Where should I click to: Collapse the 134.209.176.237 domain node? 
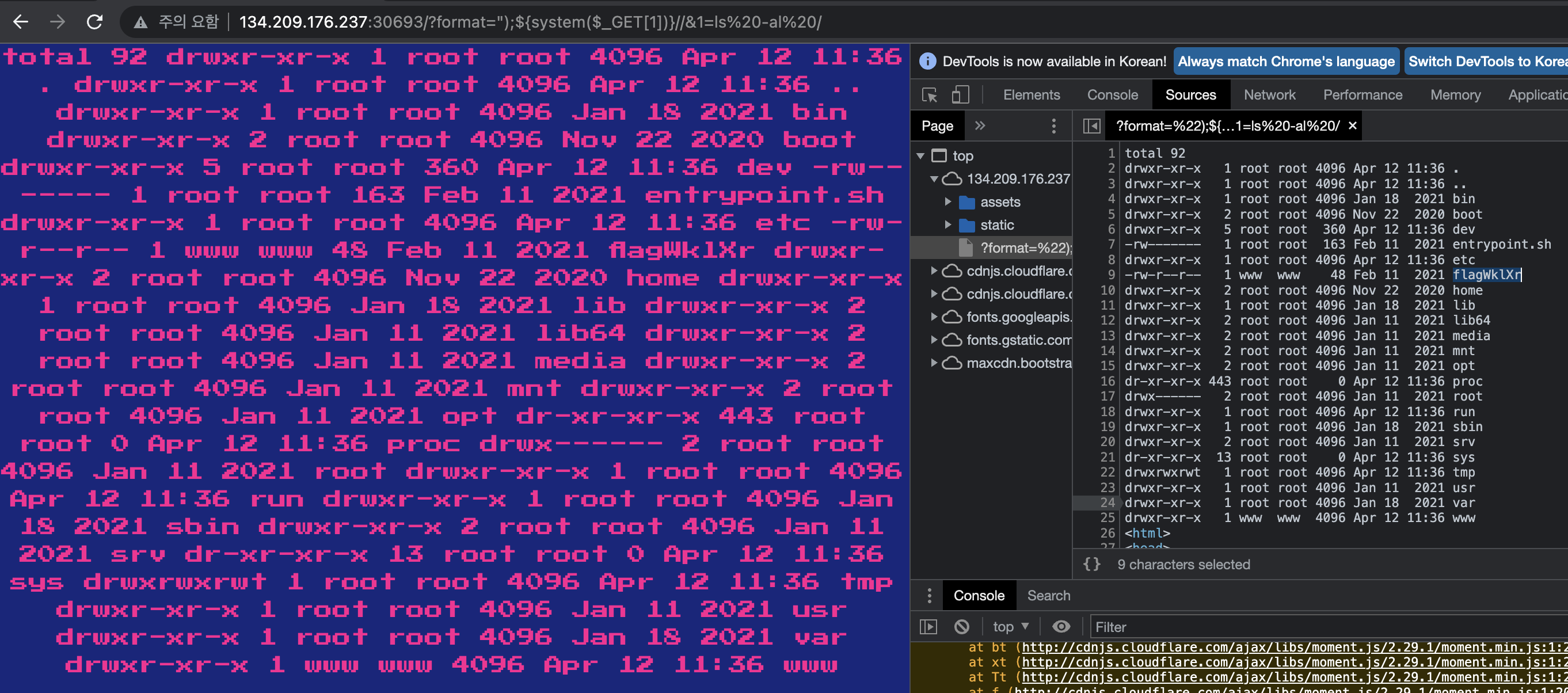(933, 180)
